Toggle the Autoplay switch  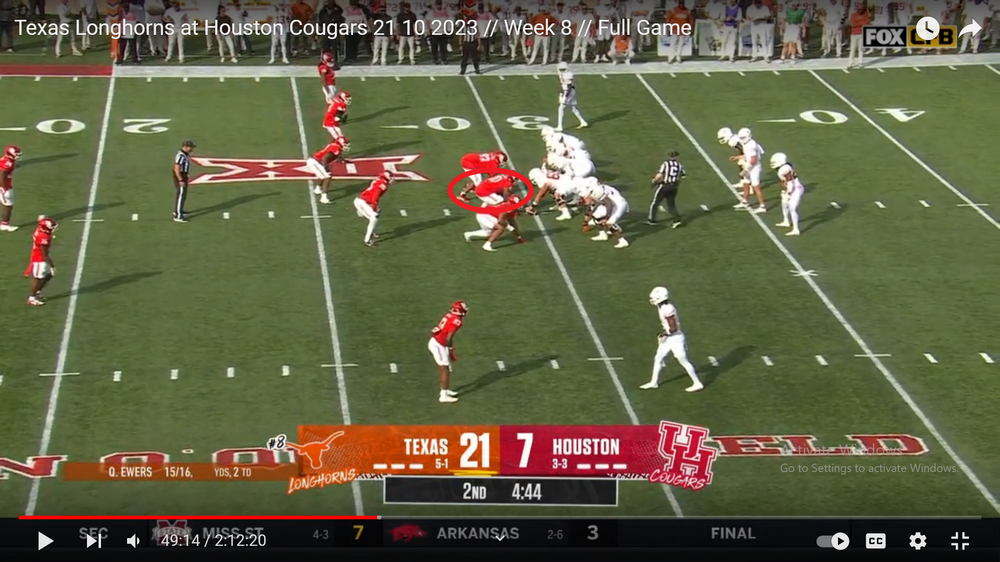832,541
